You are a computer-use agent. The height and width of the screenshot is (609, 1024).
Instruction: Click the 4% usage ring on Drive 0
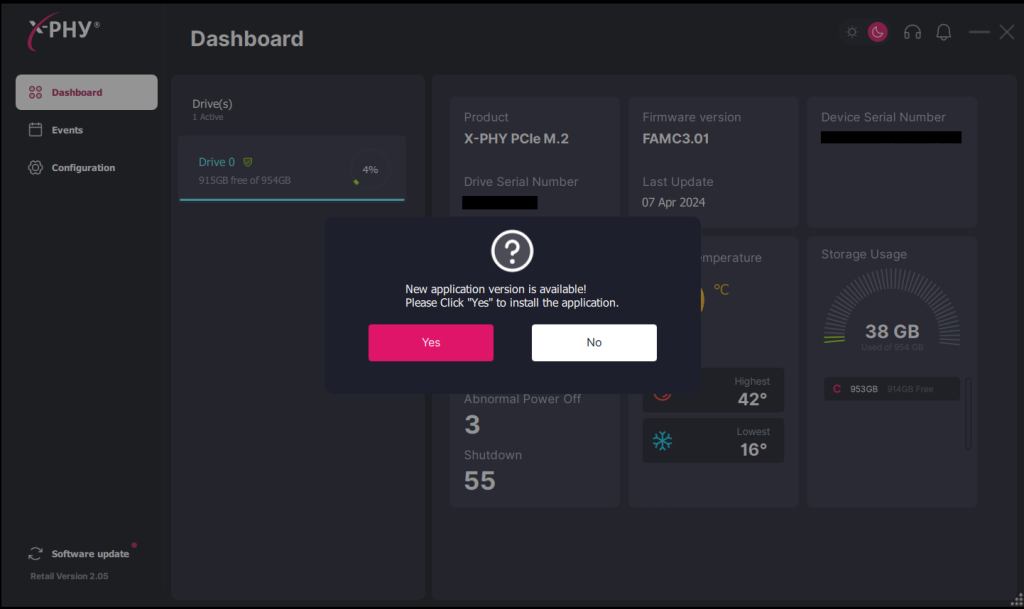(x=370, y=170)
